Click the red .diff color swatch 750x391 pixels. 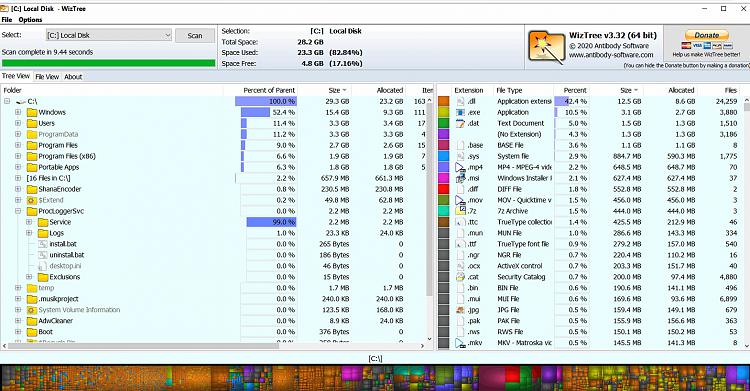point(444,189)
